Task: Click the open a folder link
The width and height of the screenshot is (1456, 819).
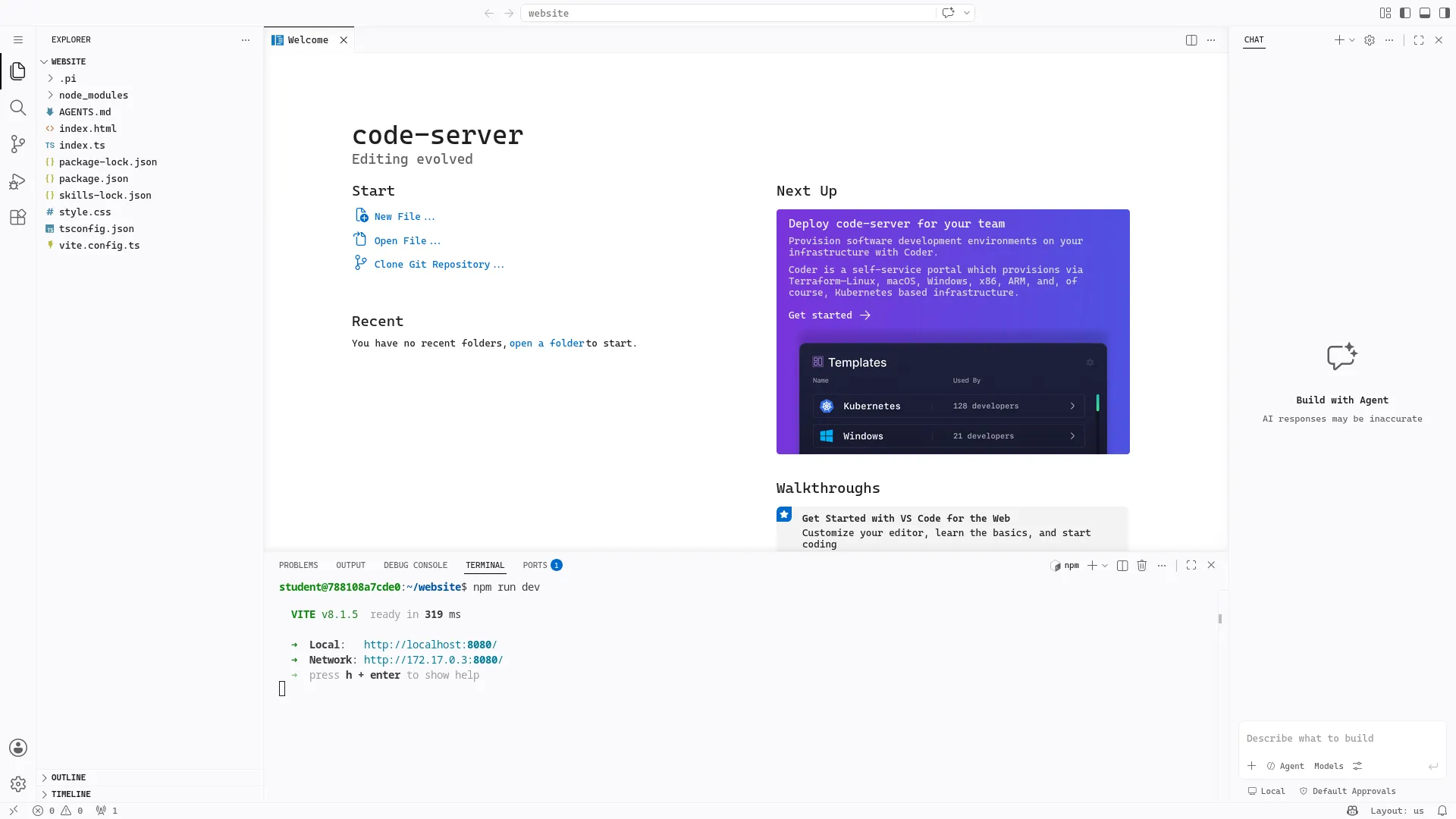Action: [x=547, y=344]
